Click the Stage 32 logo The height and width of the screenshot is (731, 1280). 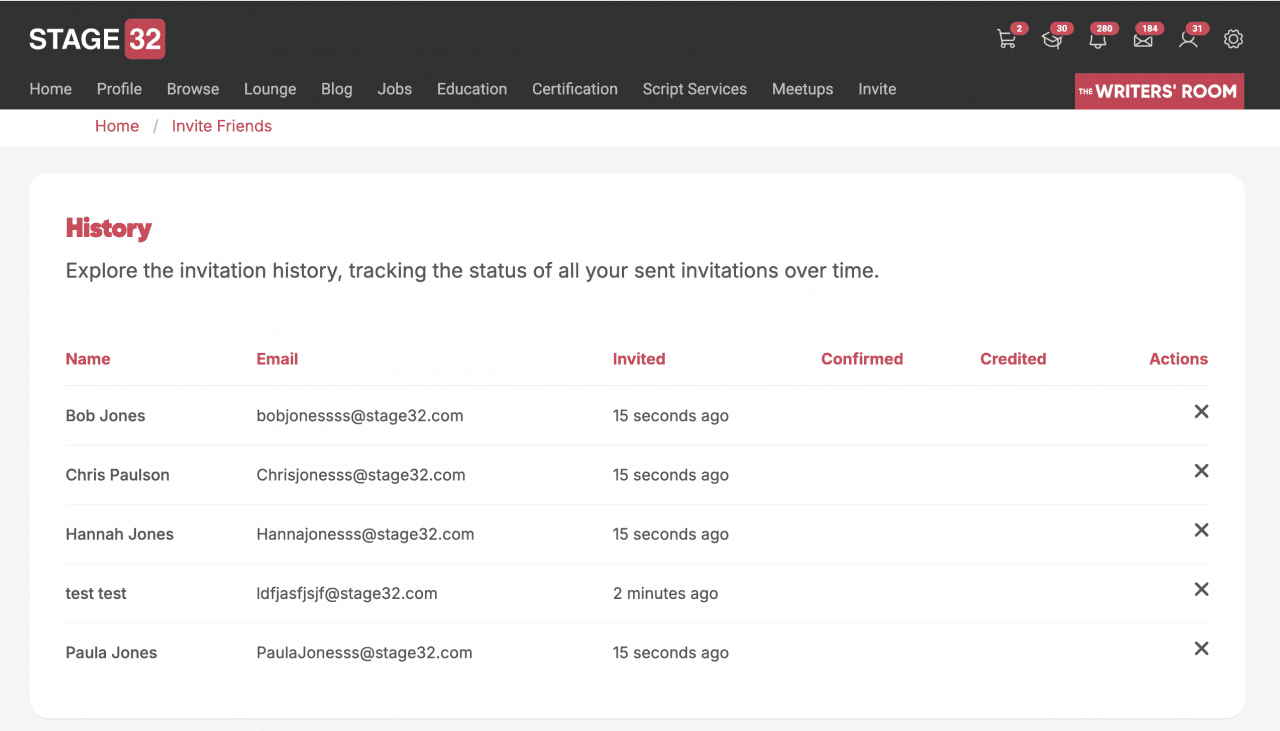coord(97,39)
